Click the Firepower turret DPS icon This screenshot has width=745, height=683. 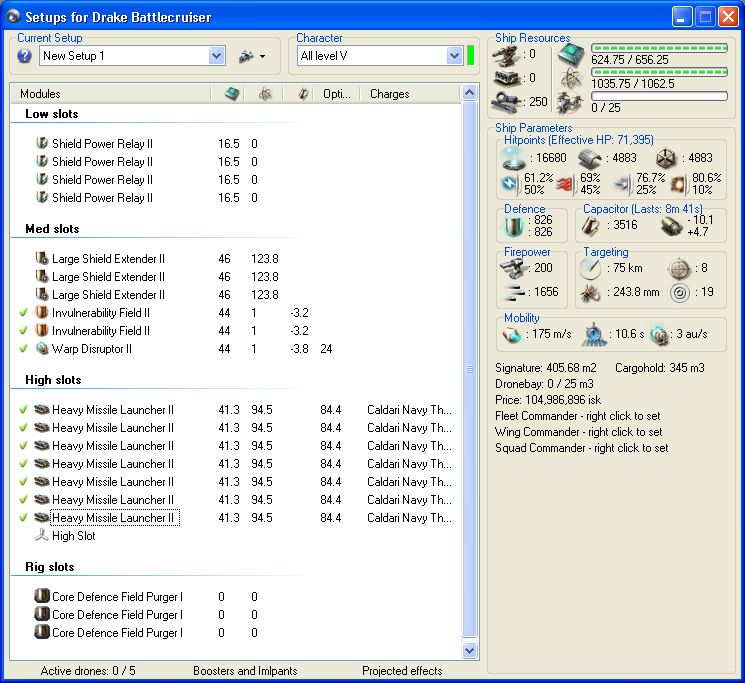[x=514, y=268]
